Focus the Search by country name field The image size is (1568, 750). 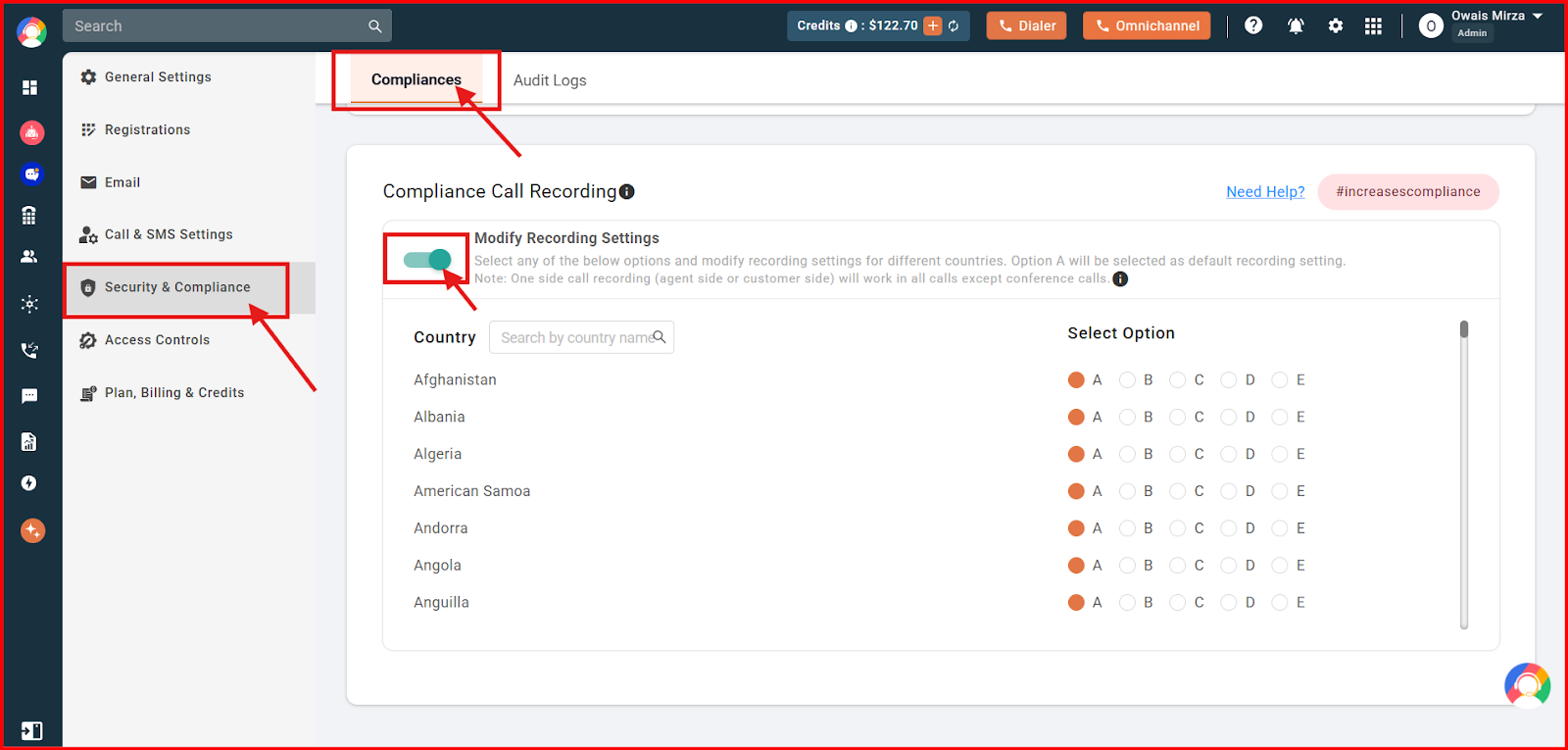coord(581,337)
